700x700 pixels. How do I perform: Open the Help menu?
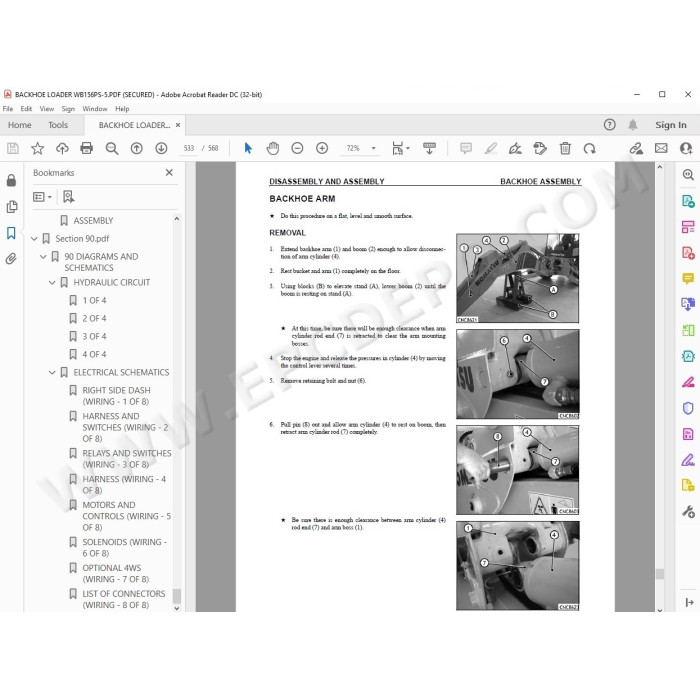[122, 108]
